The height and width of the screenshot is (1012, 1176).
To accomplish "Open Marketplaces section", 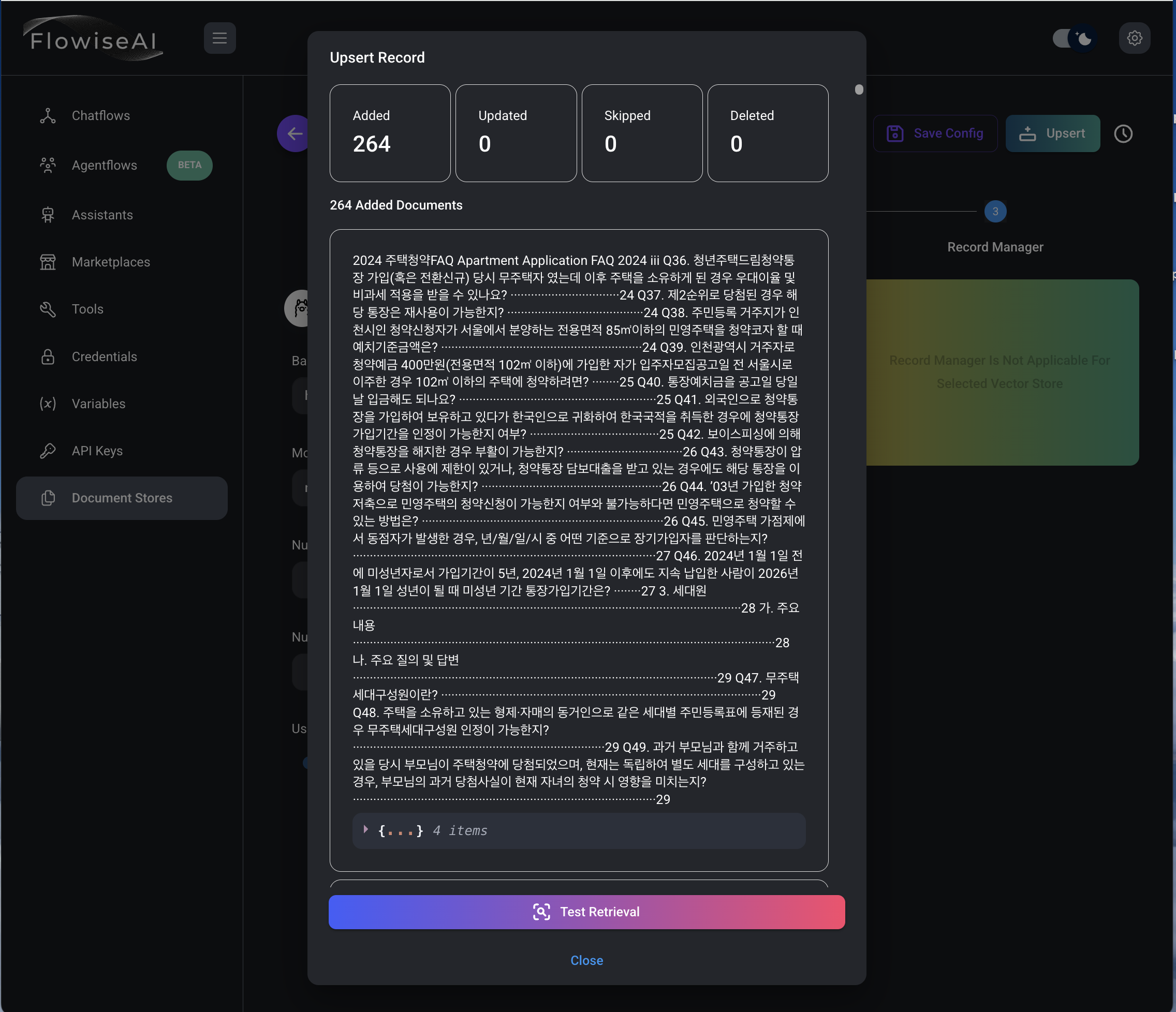I will click(x=111, y=262).
